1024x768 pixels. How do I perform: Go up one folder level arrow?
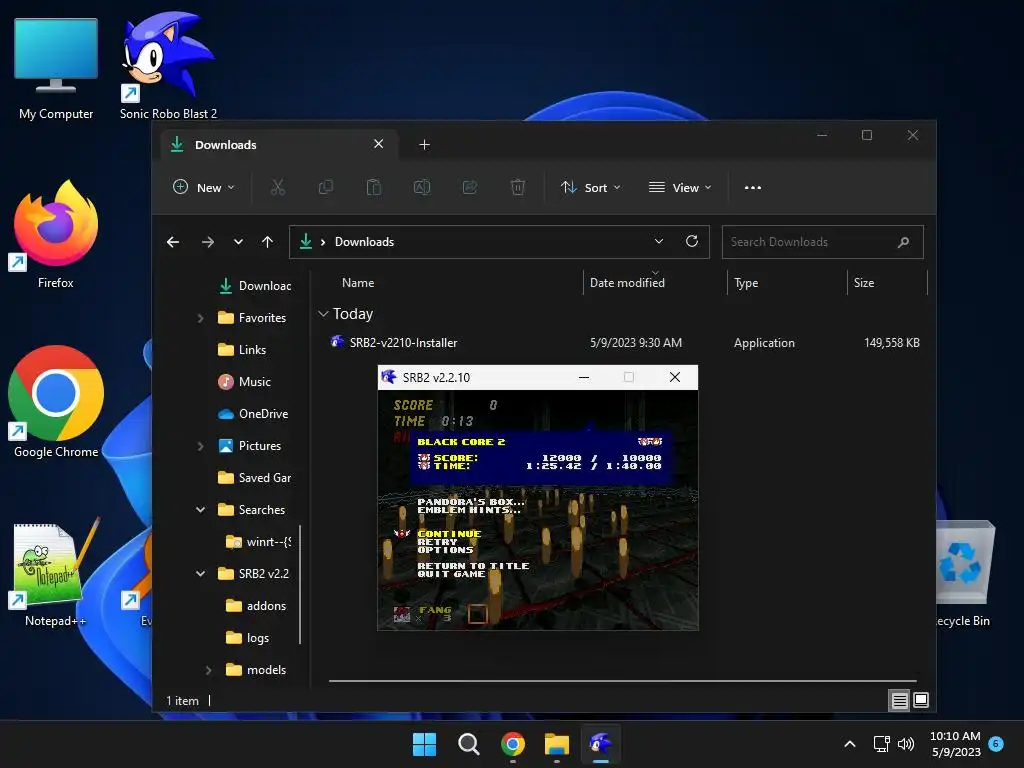(x=267, y=242)
